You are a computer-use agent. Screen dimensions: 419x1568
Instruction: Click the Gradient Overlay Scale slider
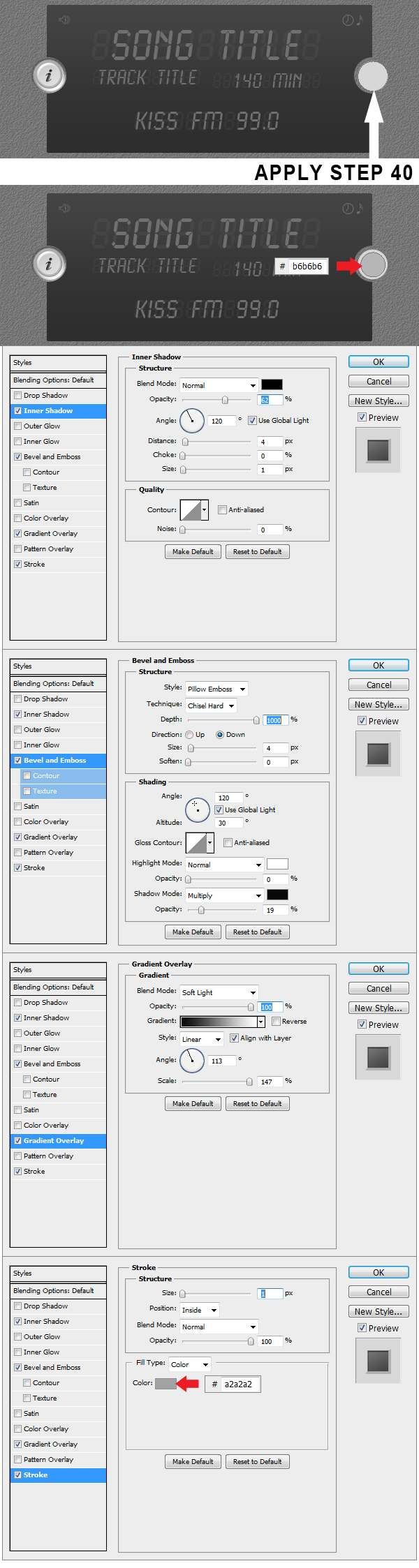(217, 1082)
